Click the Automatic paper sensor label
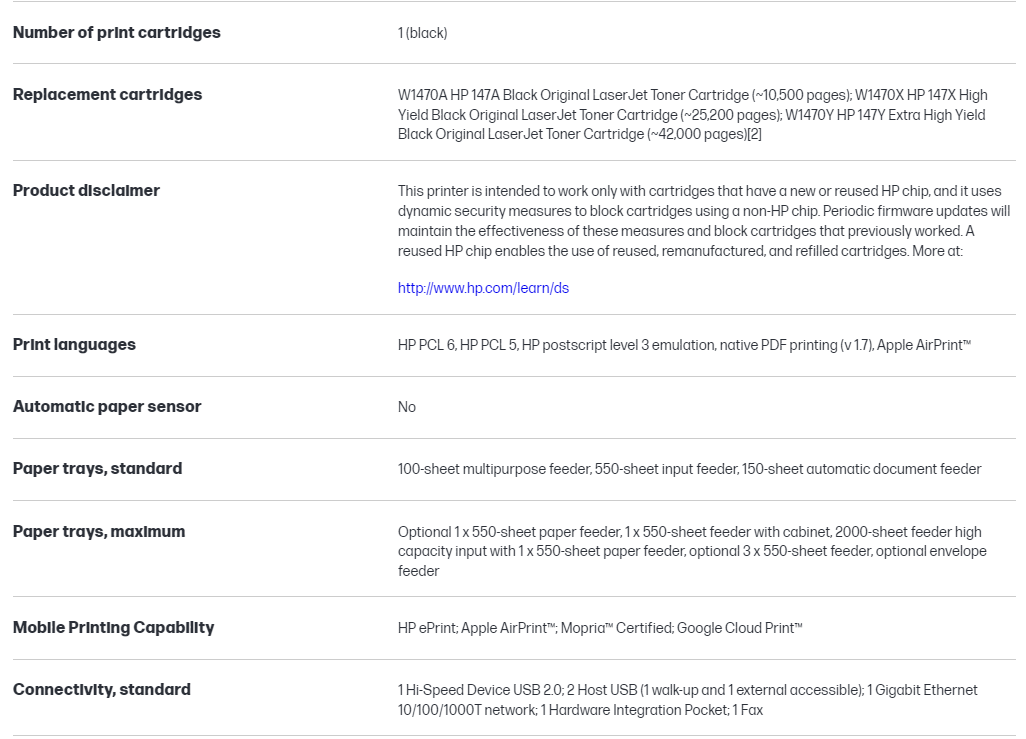 [107, 406]
